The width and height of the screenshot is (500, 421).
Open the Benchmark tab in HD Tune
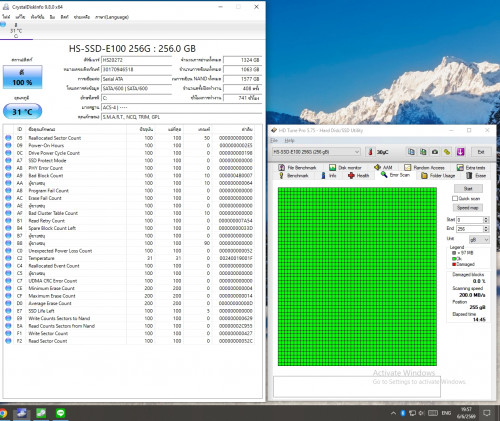(x=294, y=175)
